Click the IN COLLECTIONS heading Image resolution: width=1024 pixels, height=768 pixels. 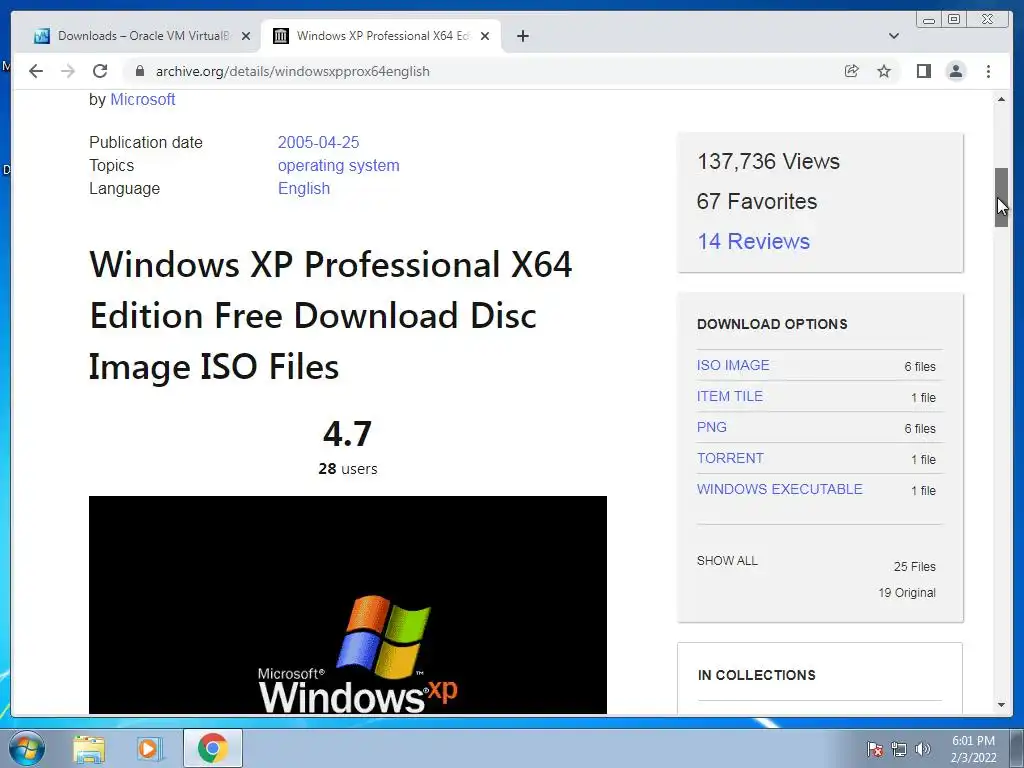click(756, 675)
